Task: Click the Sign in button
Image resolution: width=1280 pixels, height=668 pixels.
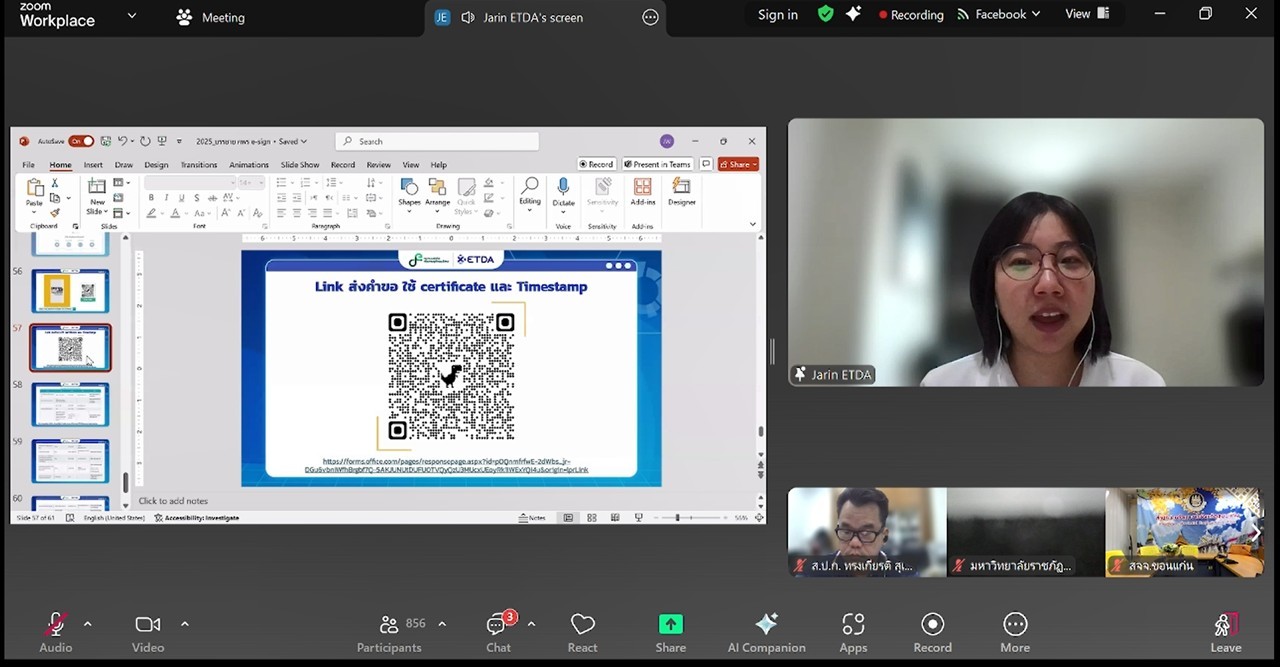Action: pyautogui.click(x=778, y=15)
